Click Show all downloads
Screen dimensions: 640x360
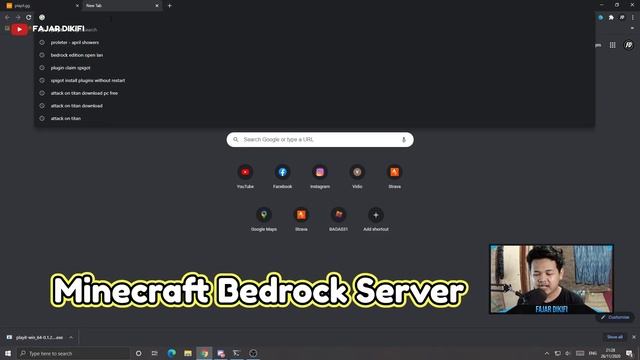[615, 337]
